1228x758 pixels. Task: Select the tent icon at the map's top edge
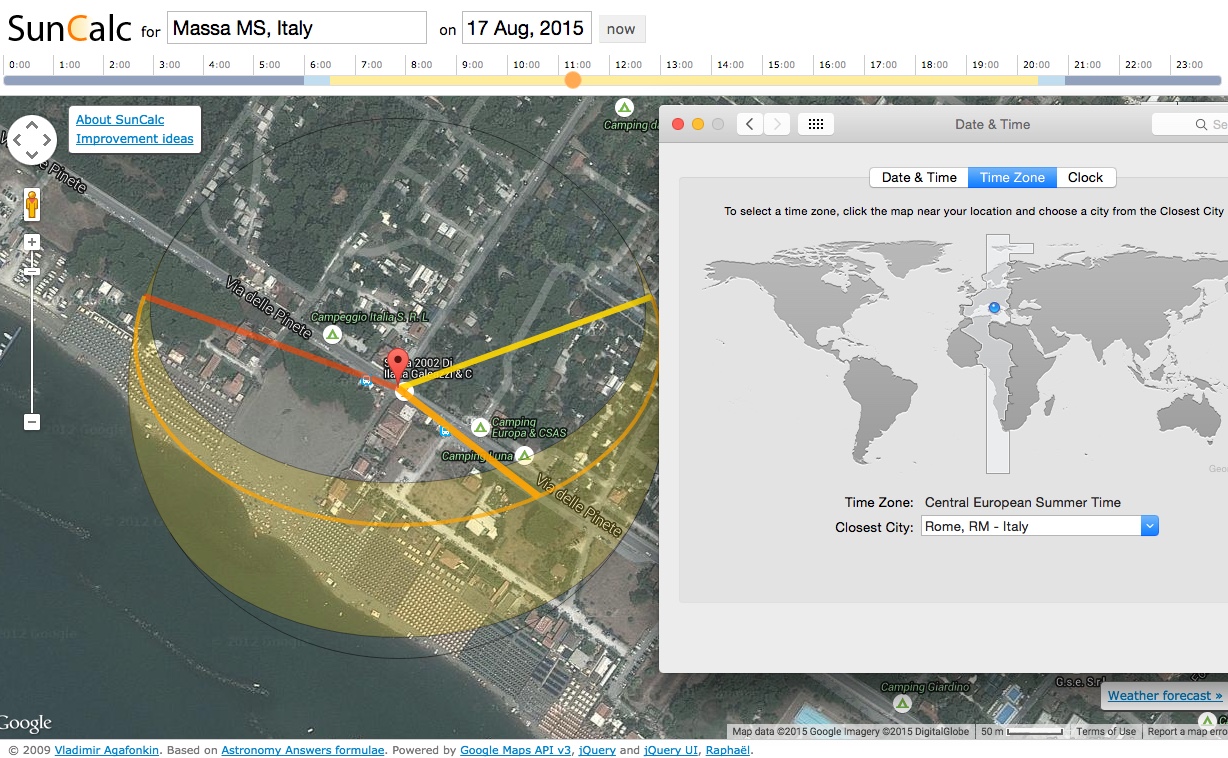pos(624,107)
